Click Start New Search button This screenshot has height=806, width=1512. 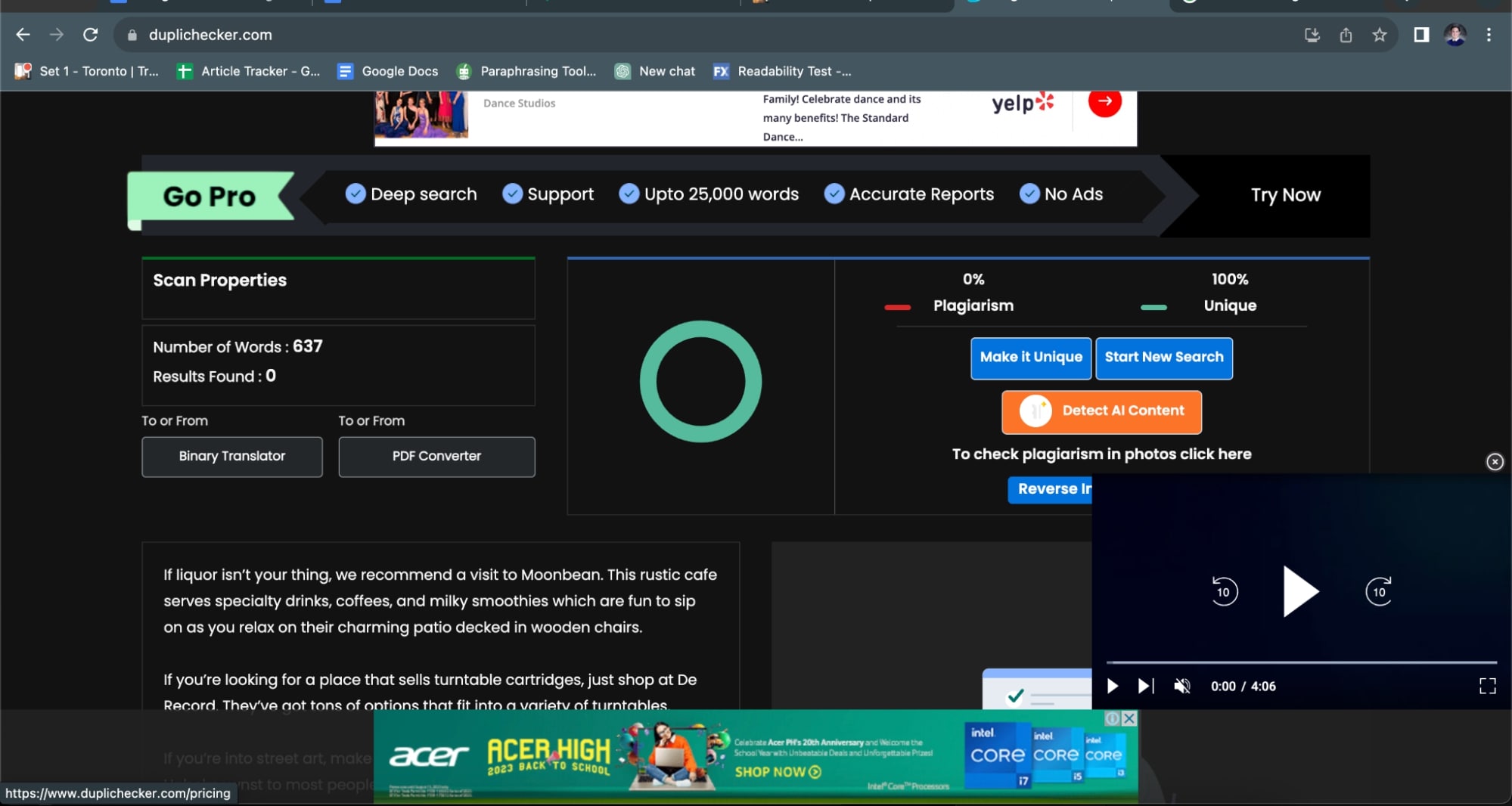point(1164,358)
